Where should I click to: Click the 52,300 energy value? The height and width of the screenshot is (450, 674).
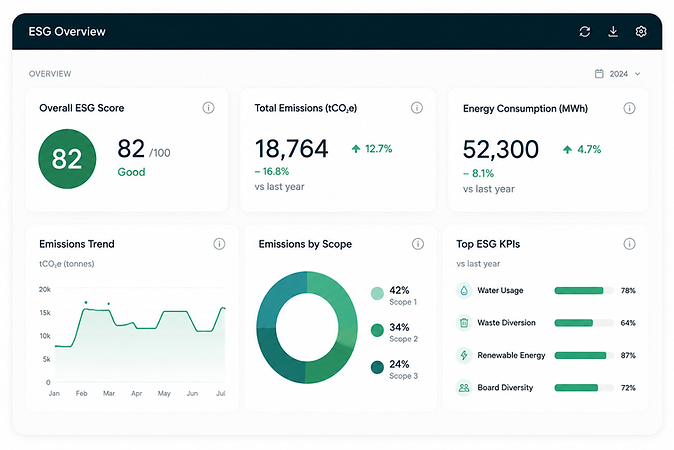(501, 149)
